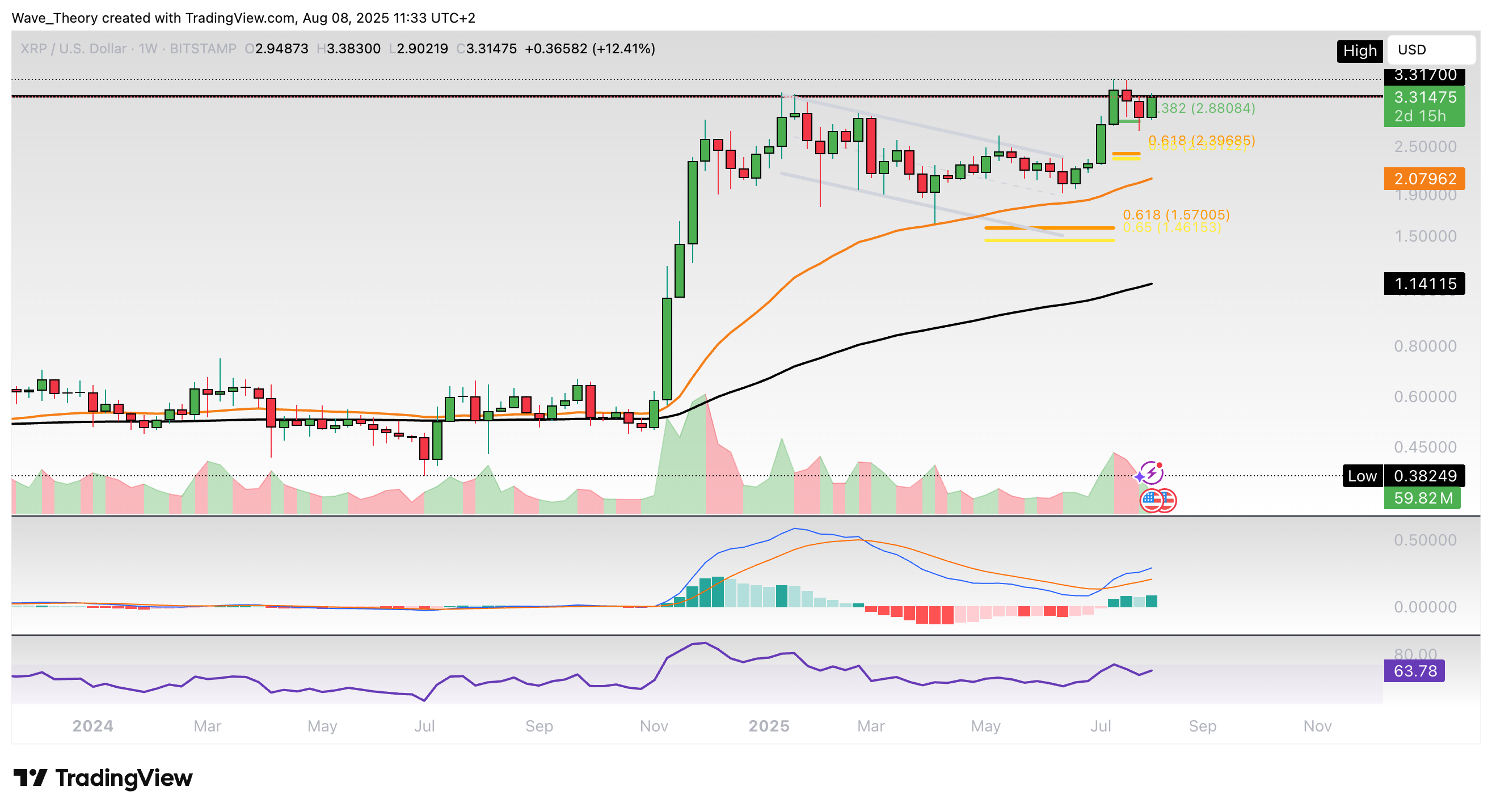Click the black 1.14115 moving average tag
1492x812 pixels.
point(1424,284)
